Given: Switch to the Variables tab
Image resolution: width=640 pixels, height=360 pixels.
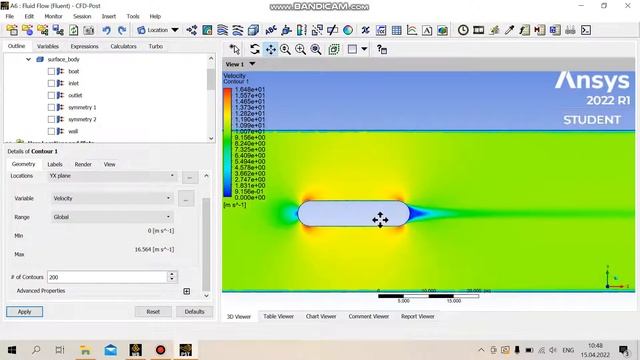Looking at the screenshot, I should coord(48,47).
